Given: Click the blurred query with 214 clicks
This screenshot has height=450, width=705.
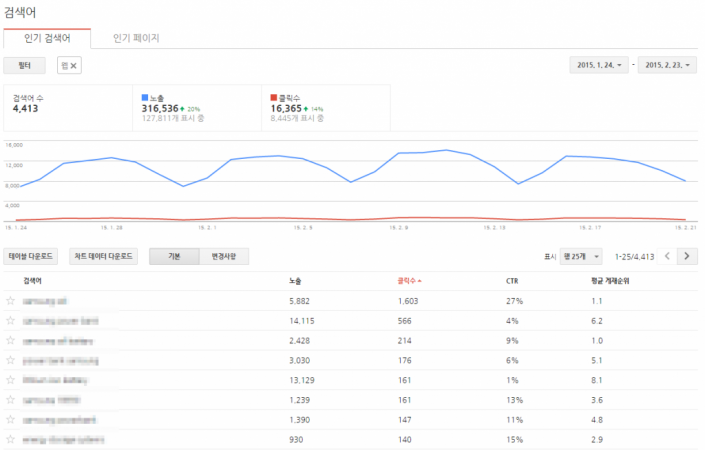Looking at the screenshot, I should (58, 341).
